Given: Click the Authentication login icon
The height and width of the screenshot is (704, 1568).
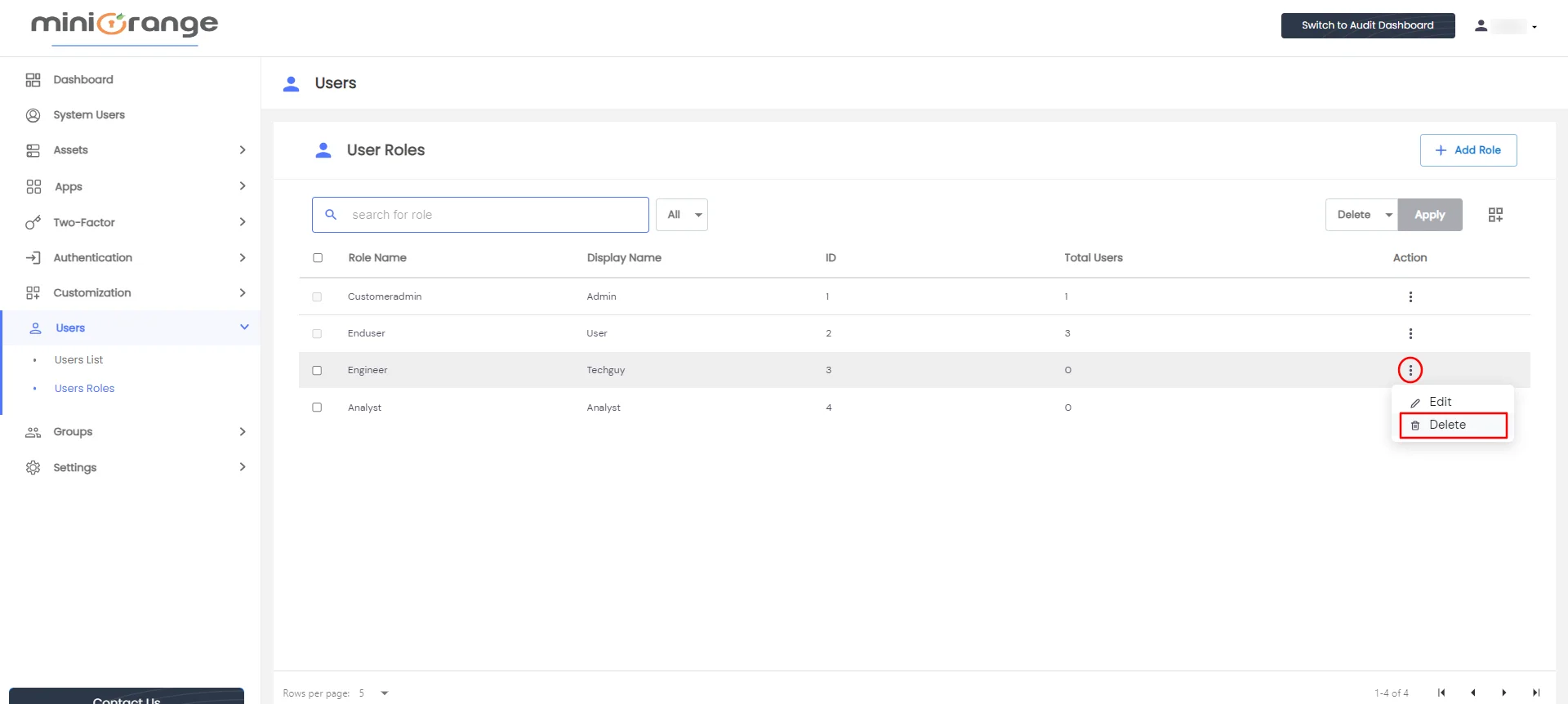Looking at the screenshot, I should [x=33, y=257].
